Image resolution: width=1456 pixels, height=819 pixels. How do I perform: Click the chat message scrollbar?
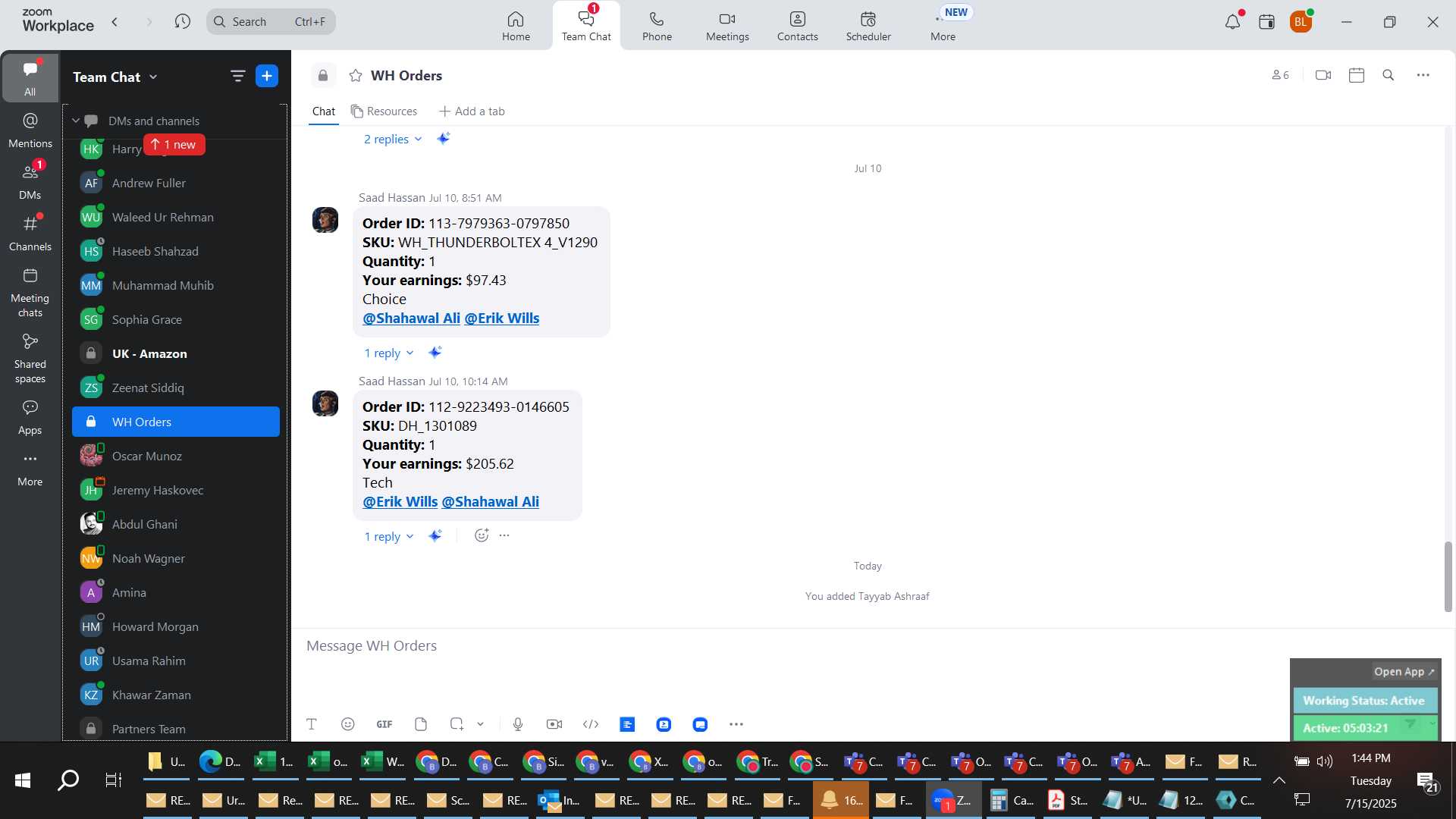1448,576
